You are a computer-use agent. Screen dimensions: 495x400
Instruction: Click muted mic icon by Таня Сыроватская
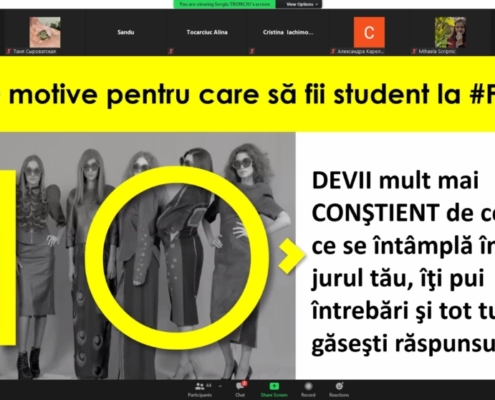pyautogui.click(x=9, y=51)
